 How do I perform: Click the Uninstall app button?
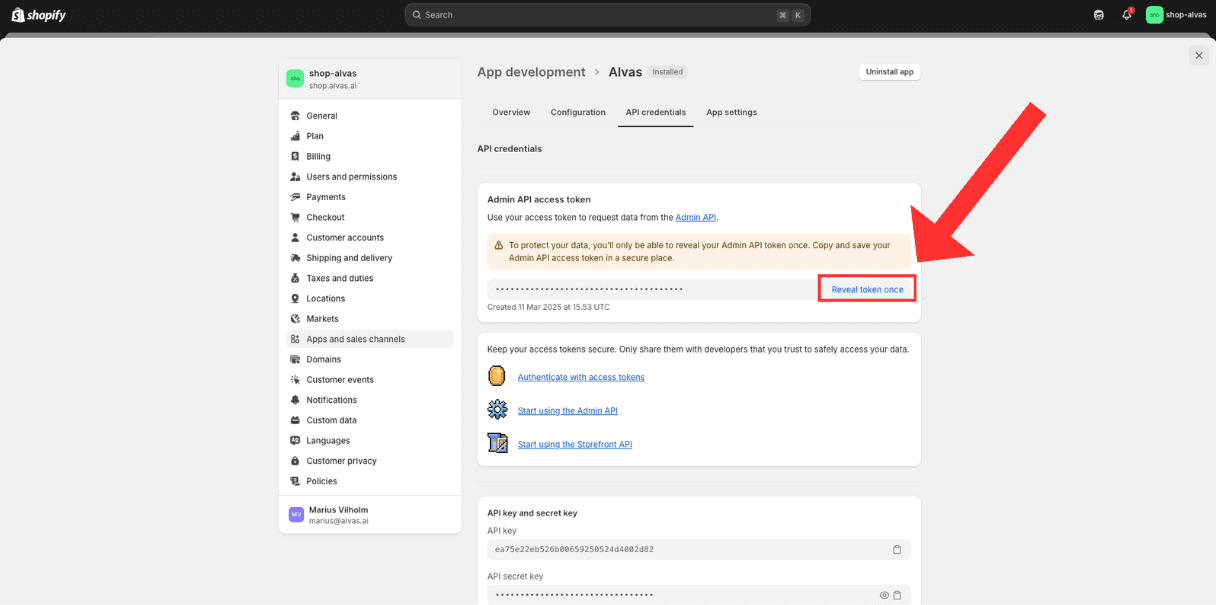click(x=889, y=72)
